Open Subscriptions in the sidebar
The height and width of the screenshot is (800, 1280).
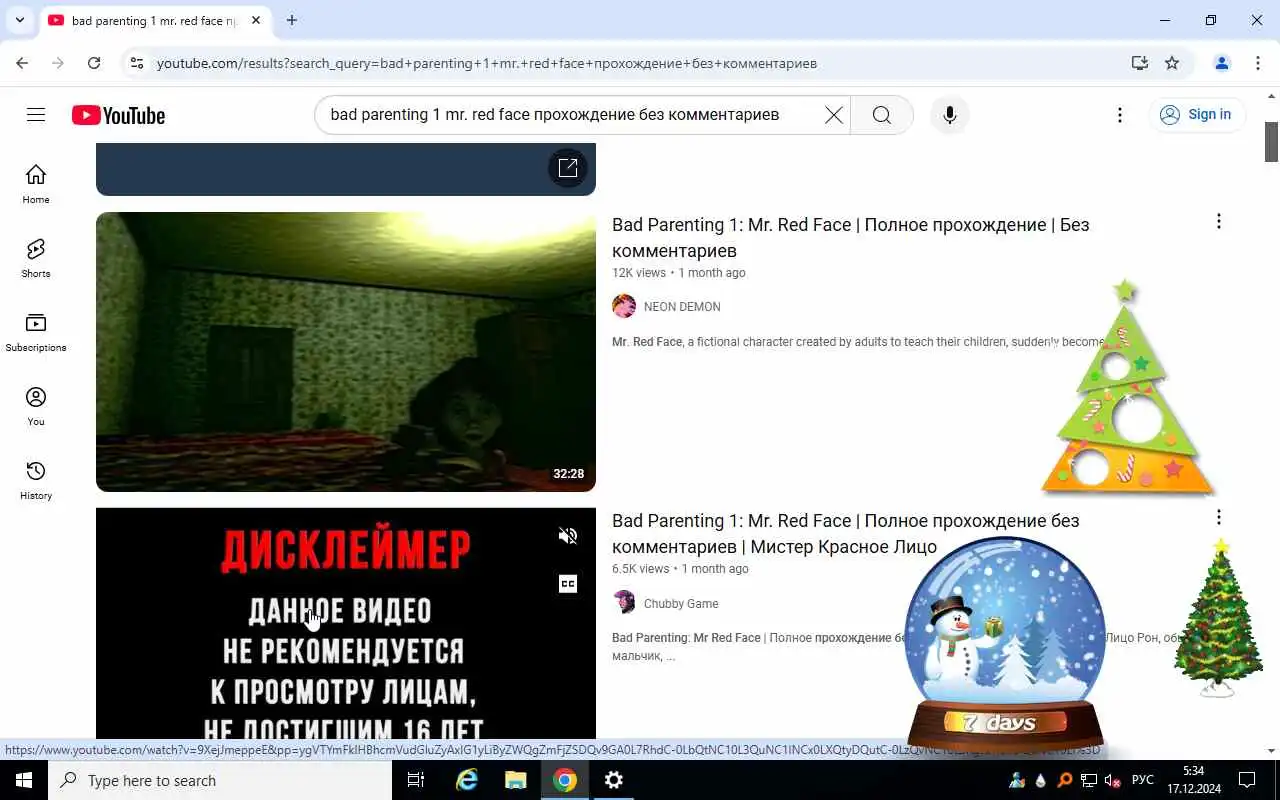coord(36,332)
